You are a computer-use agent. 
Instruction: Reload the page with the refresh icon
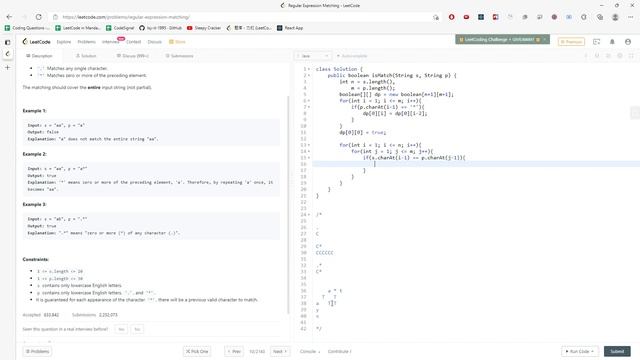38,17
